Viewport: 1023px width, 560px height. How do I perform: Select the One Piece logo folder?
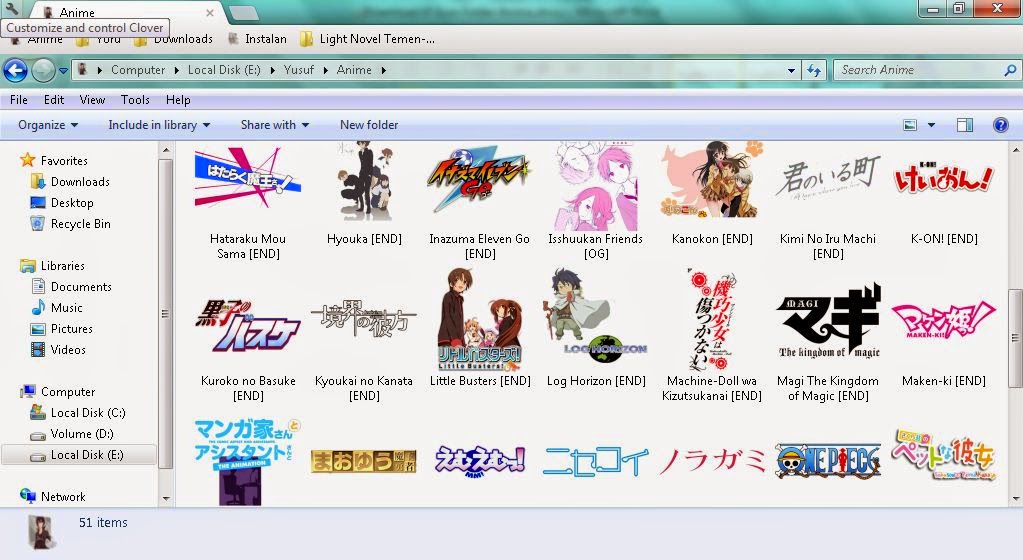click(828, 461)
